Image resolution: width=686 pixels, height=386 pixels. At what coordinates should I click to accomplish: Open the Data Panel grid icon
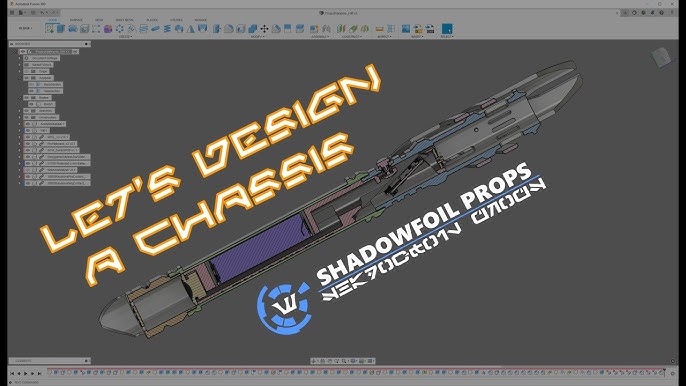point(12,13)
